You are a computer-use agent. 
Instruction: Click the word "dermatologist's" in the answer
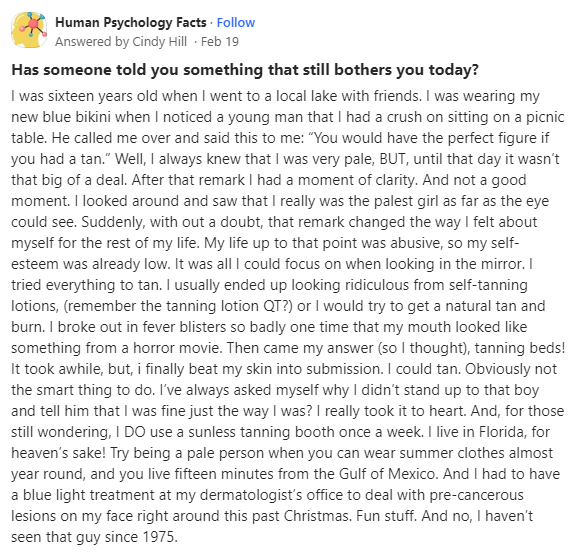click(x=251, y=495)
